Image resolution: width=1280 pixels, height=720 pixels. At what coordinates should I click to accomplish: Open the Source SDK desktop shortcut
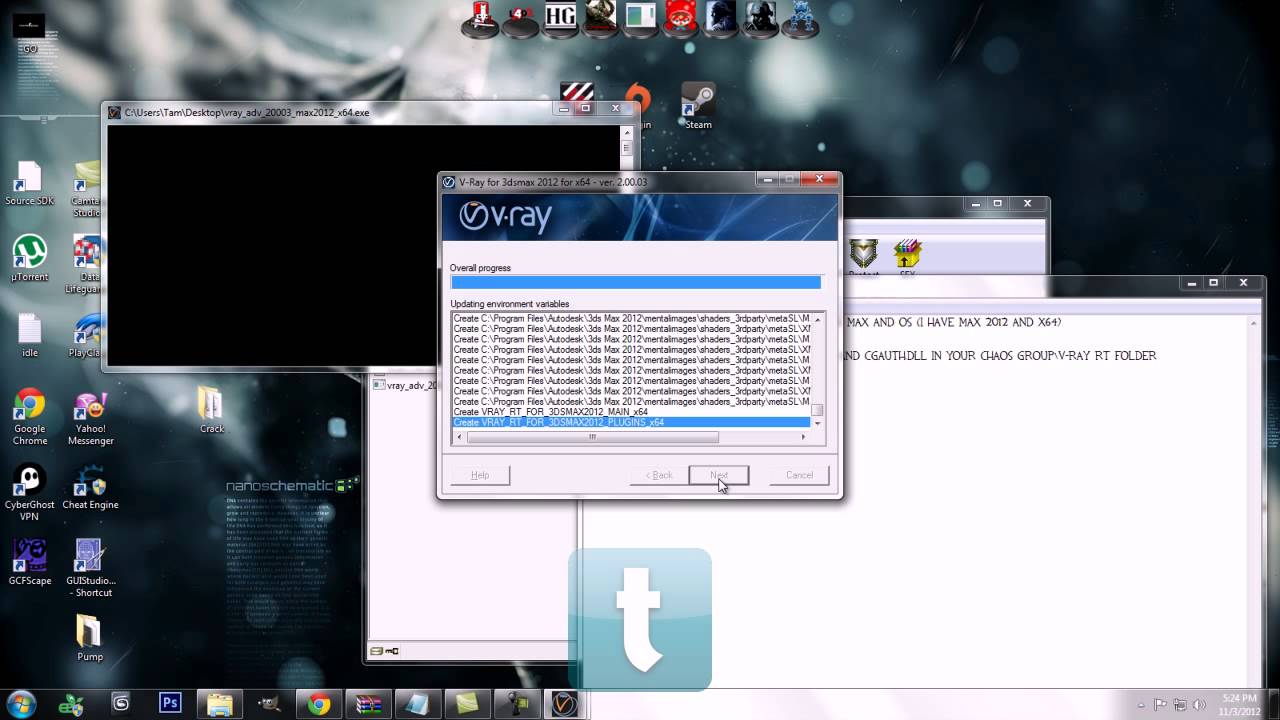[x=29, y=184]
